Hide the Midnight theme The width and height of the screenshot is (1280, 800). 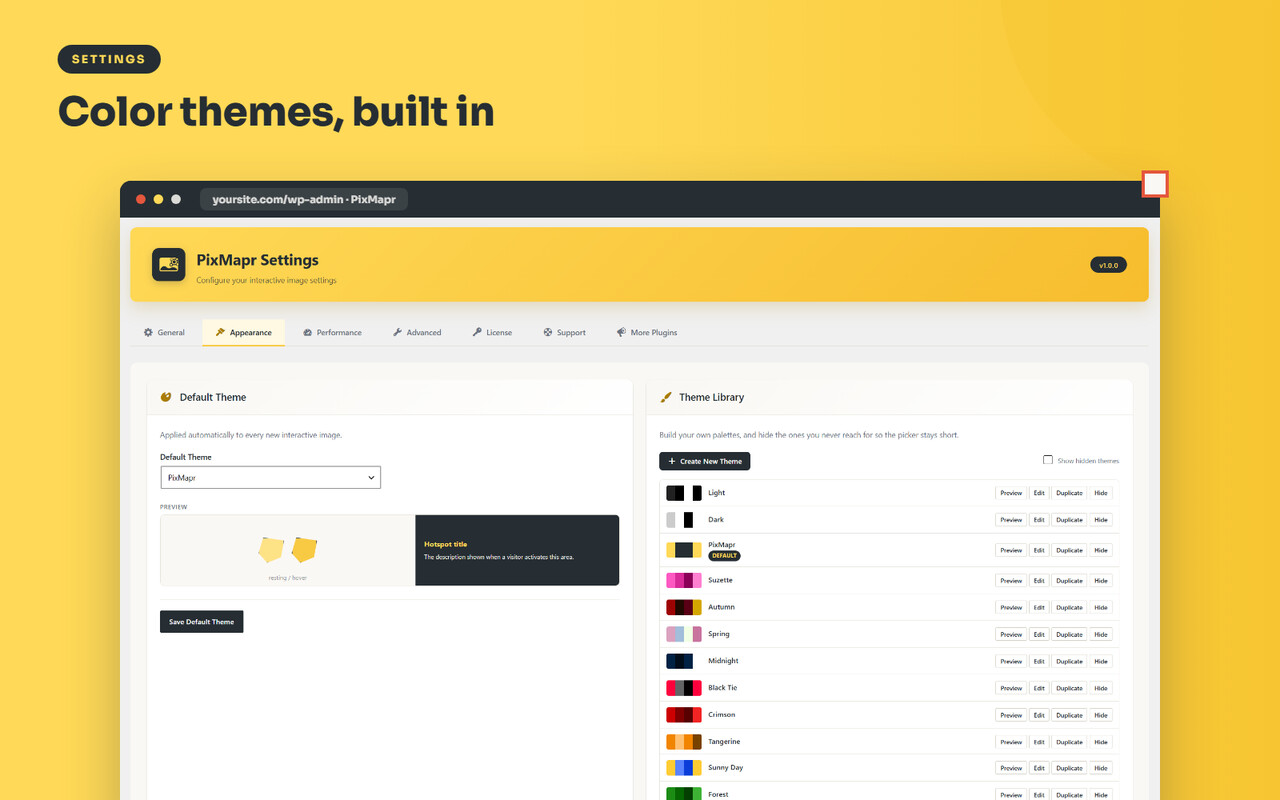pyautogui.click(x=1101, y=662)
